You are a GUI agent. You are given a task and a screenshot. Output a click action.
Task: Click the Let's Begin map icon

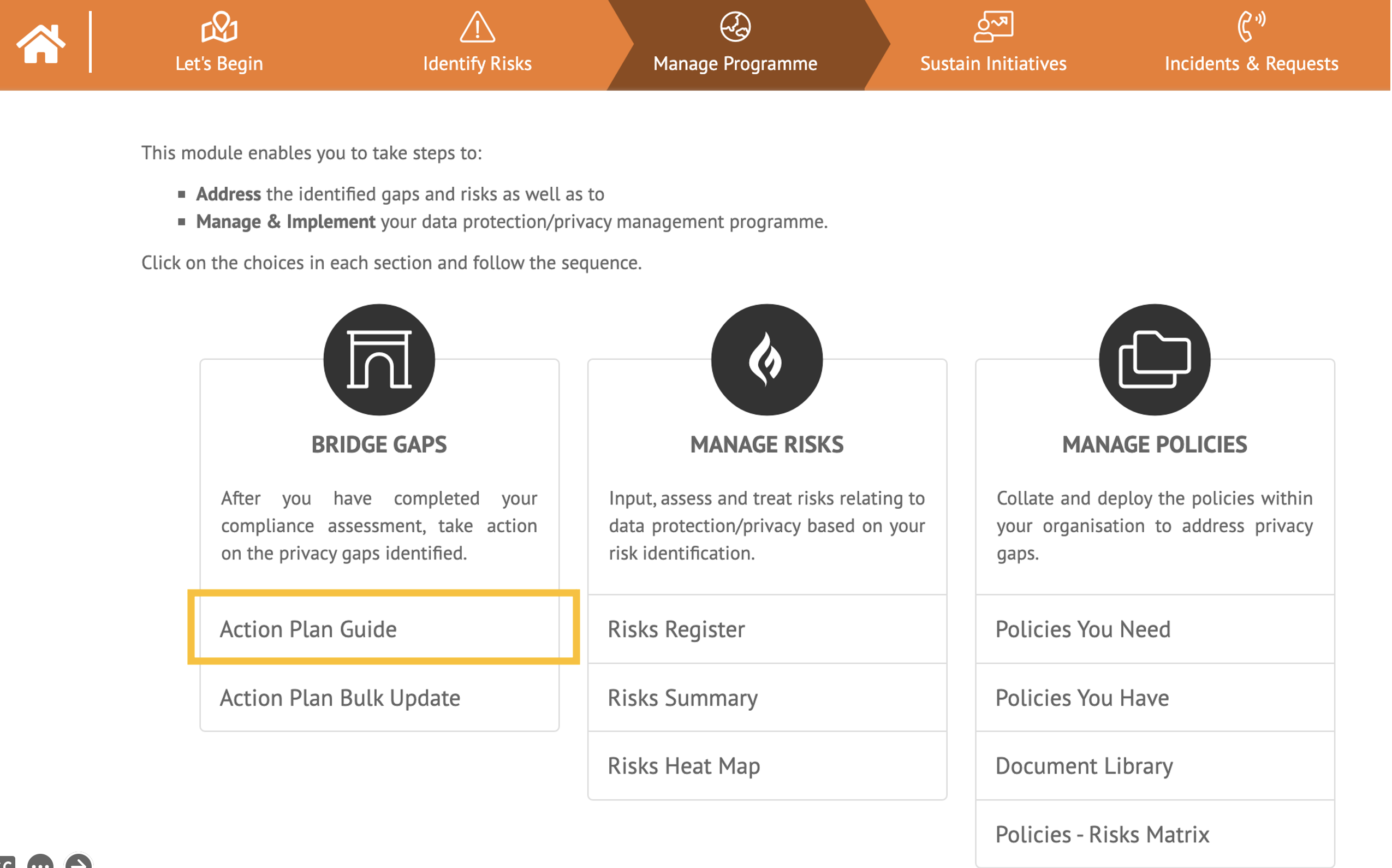tap(219, 27)
